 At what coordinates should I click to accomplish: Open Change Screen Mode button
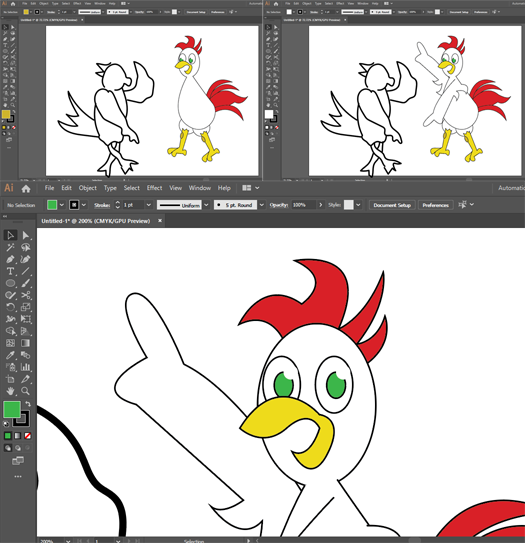[18, 461]
